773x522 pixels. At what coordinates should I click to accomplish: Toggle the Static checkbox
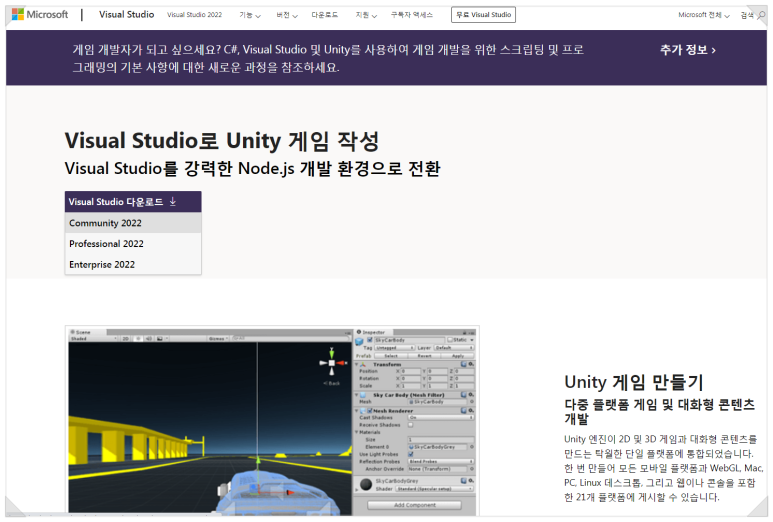click(450, 340)
